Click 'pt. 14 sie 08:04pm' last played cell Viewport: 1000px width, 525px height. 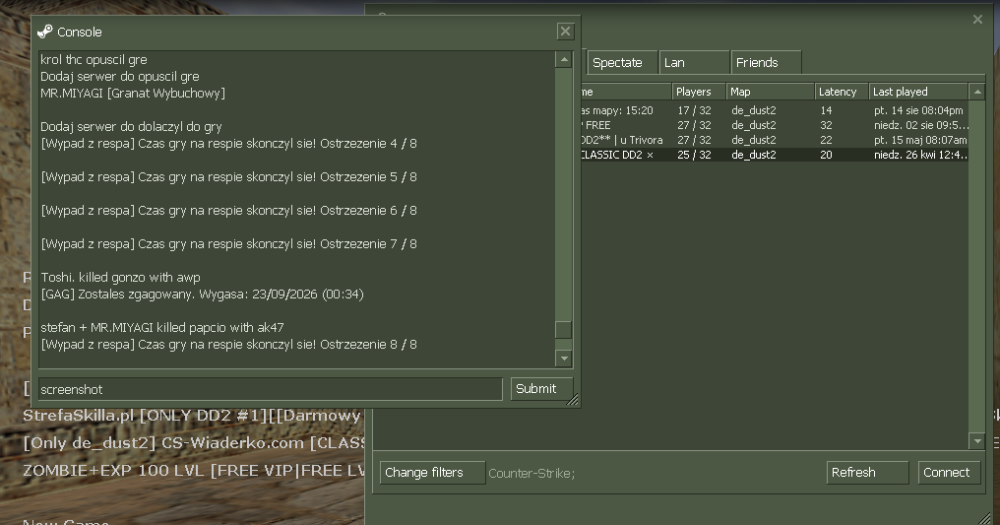point(918,110)
